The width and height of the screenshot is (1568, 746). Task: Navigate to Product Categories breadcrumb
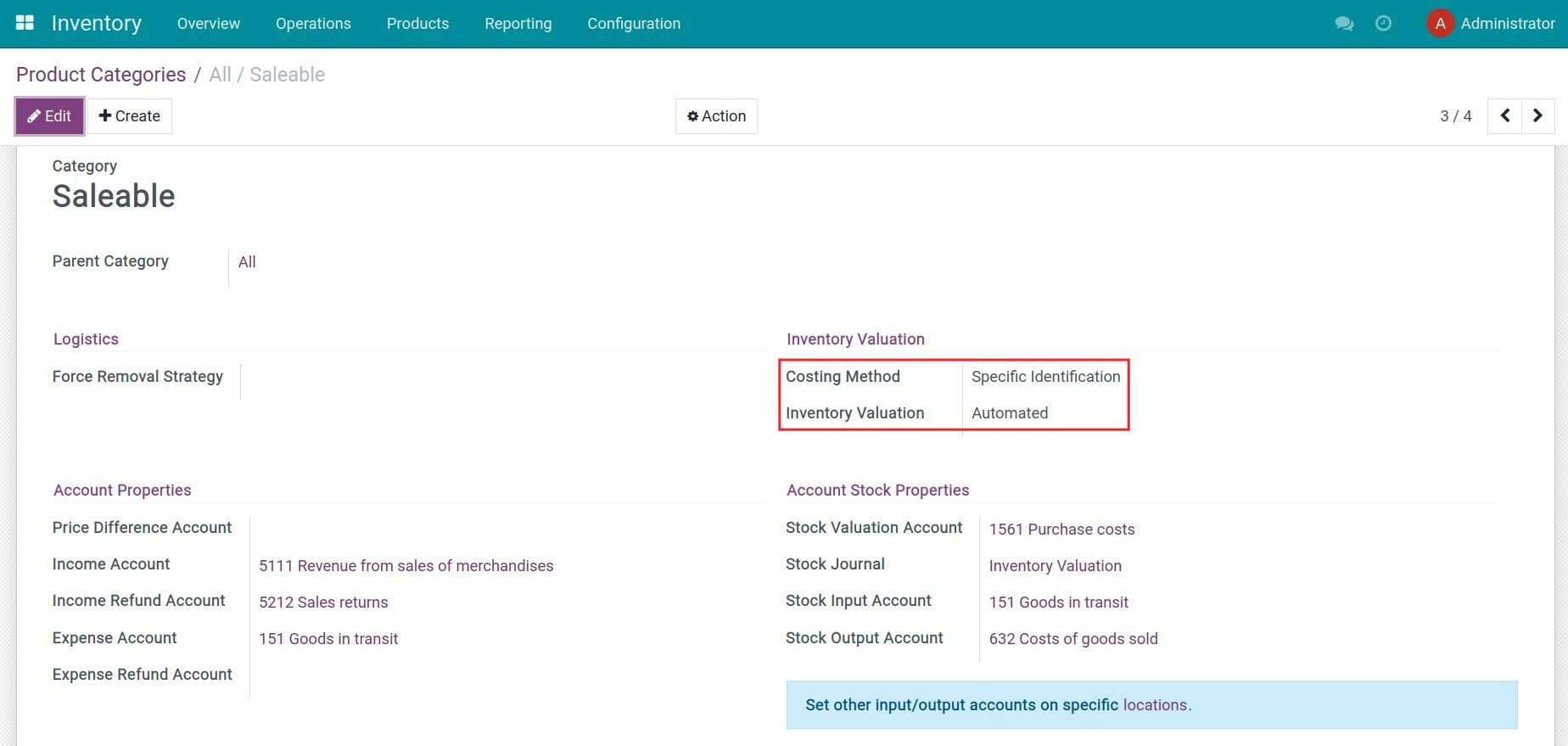tap(101, 75)
